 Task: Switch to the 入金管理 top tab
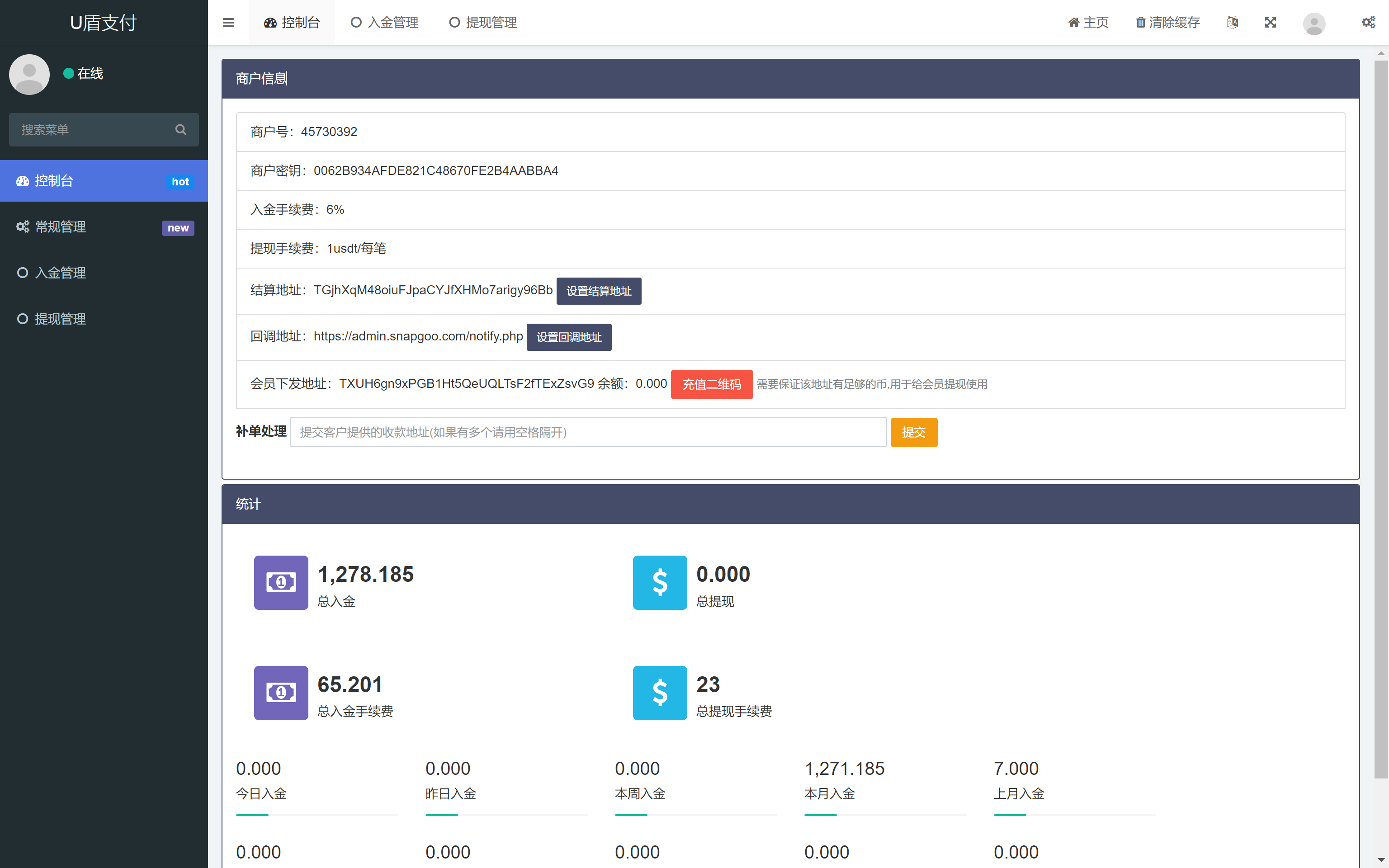[x=385, y=23]
